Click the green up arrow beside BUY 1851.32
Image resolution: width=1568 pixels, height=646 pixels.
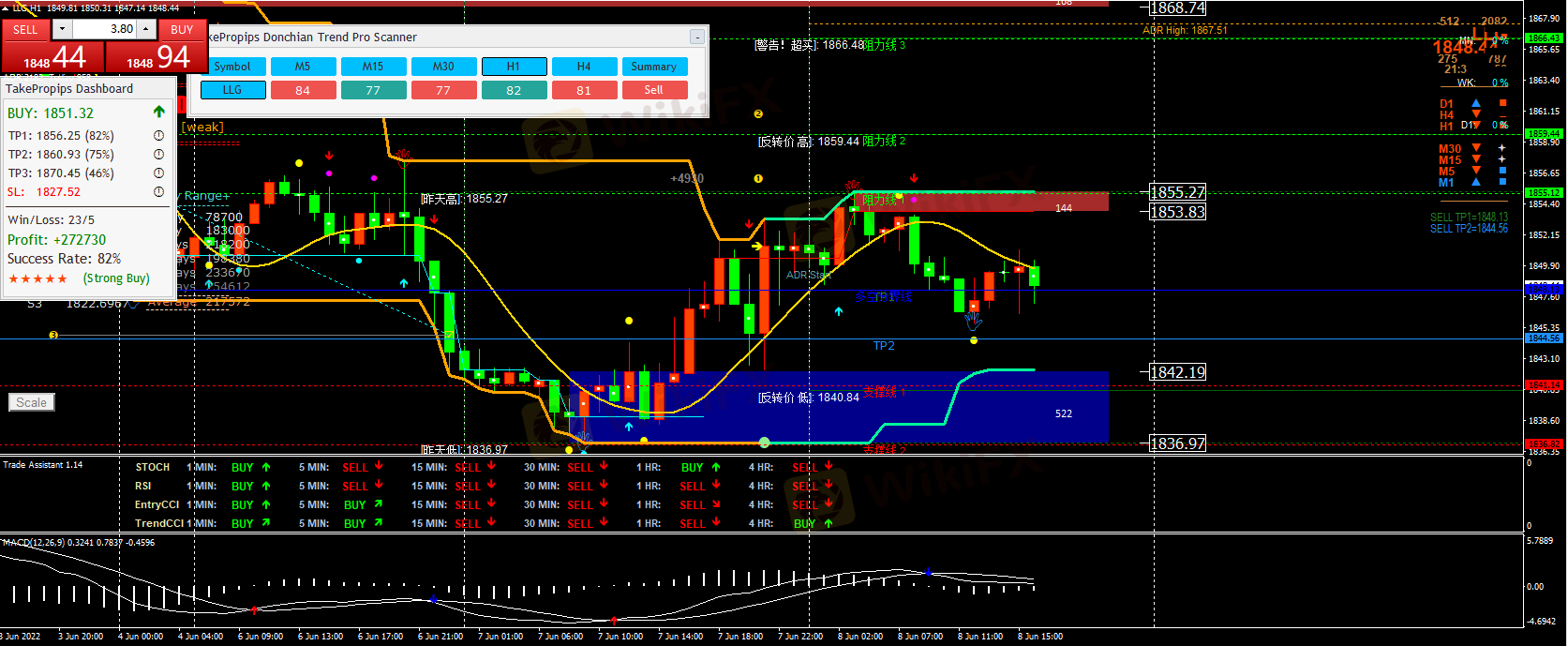(159, 113)
